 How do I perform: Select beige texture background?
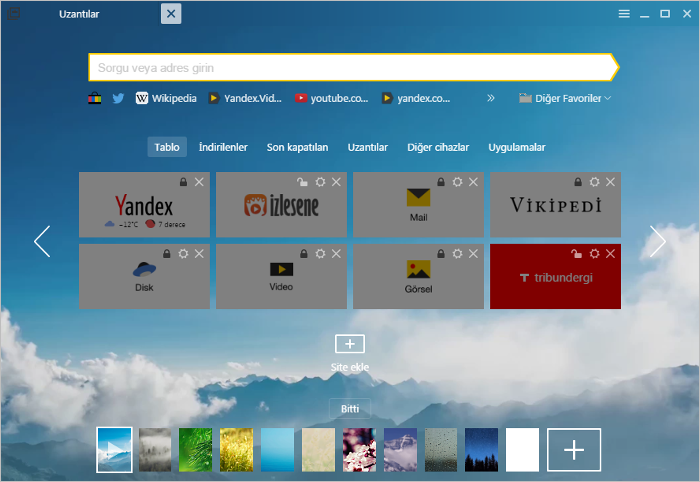[318, 450]
